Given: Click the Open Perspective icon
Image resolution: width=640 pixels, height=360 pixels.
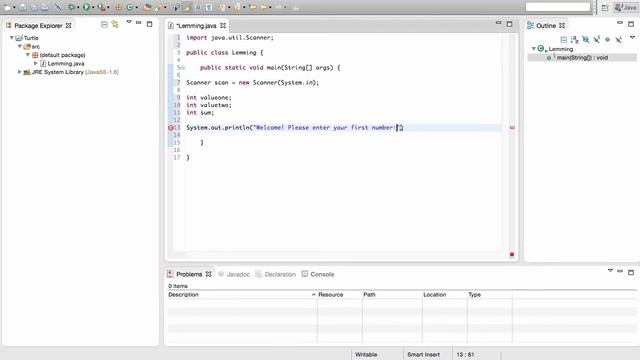Looking at the screenshot, I should click(x=605, y=7).
